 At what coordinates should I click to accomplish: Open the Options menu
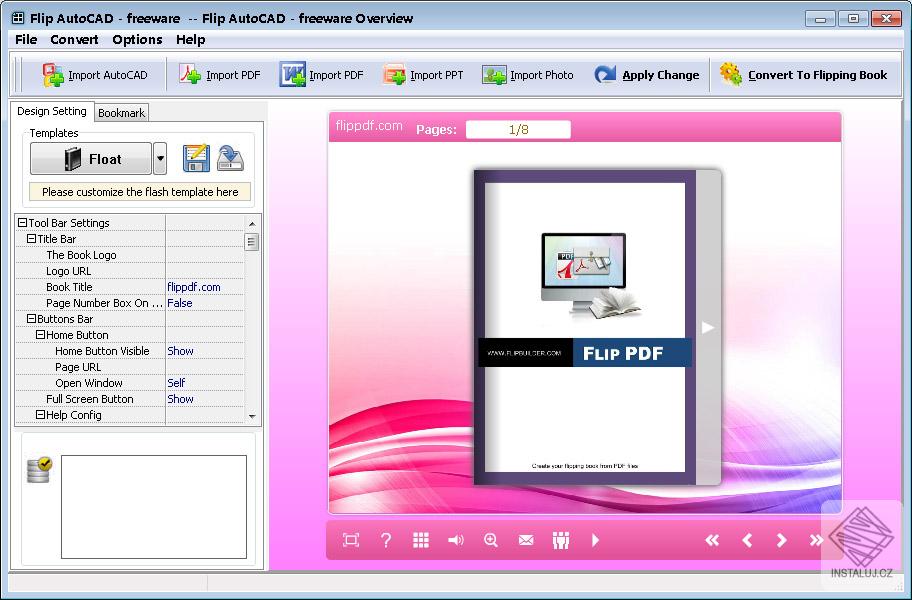click(137, 40)
